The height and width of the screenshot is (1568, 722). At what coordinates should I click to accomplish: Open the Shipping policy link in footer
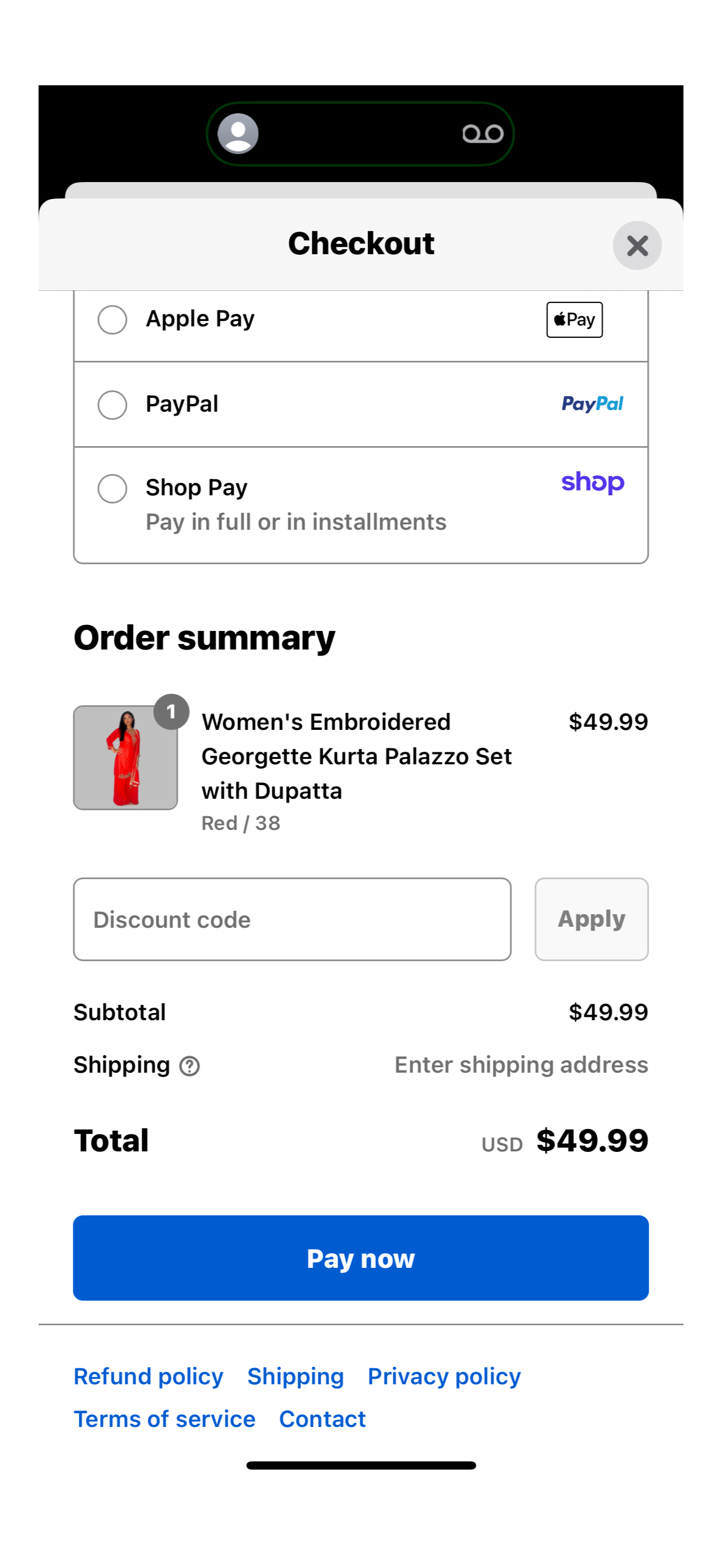pos(295,1376)
